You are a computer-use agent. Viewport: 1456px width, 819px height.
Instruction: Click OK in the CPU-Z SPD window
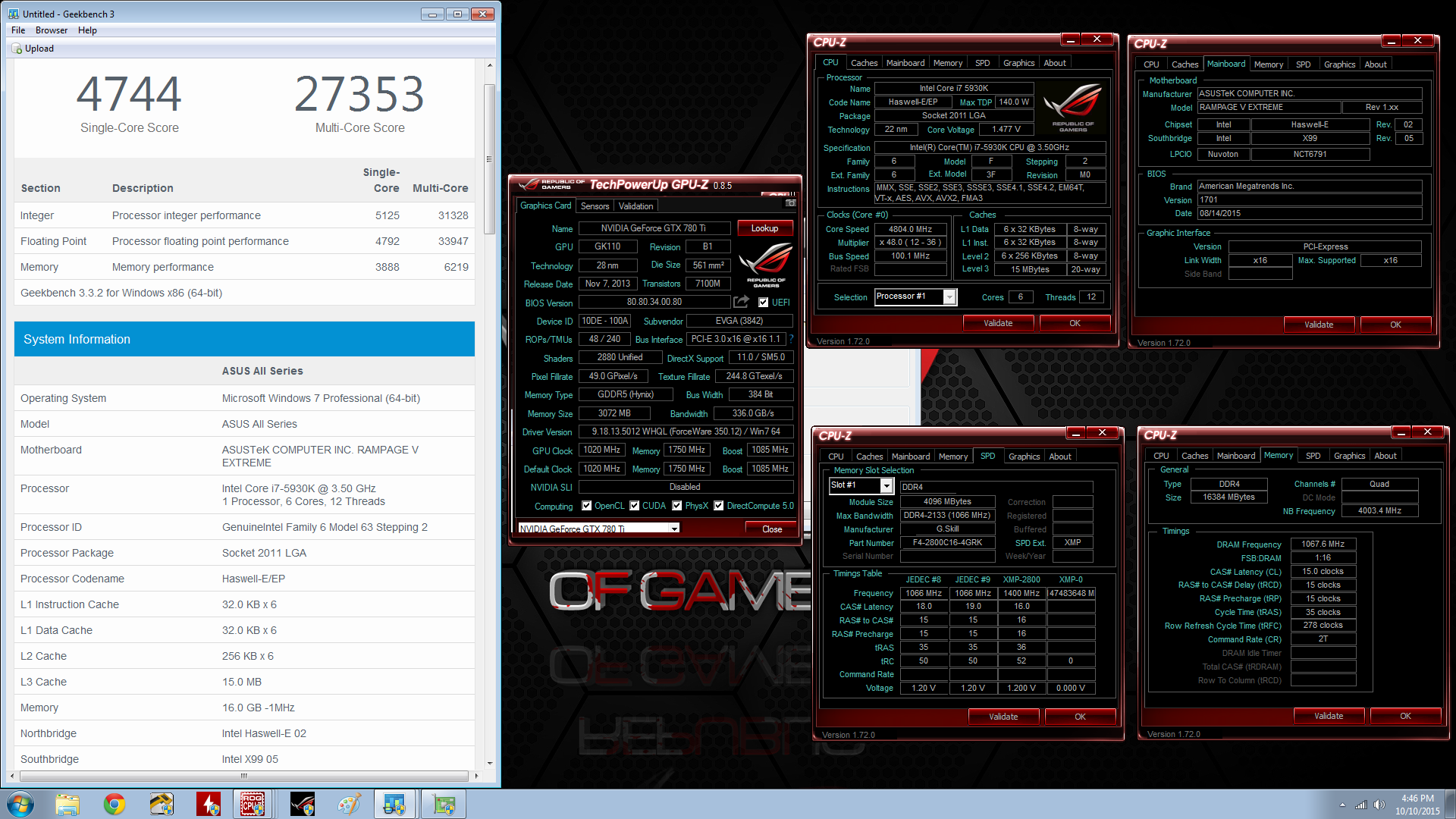pos(1080,717)
